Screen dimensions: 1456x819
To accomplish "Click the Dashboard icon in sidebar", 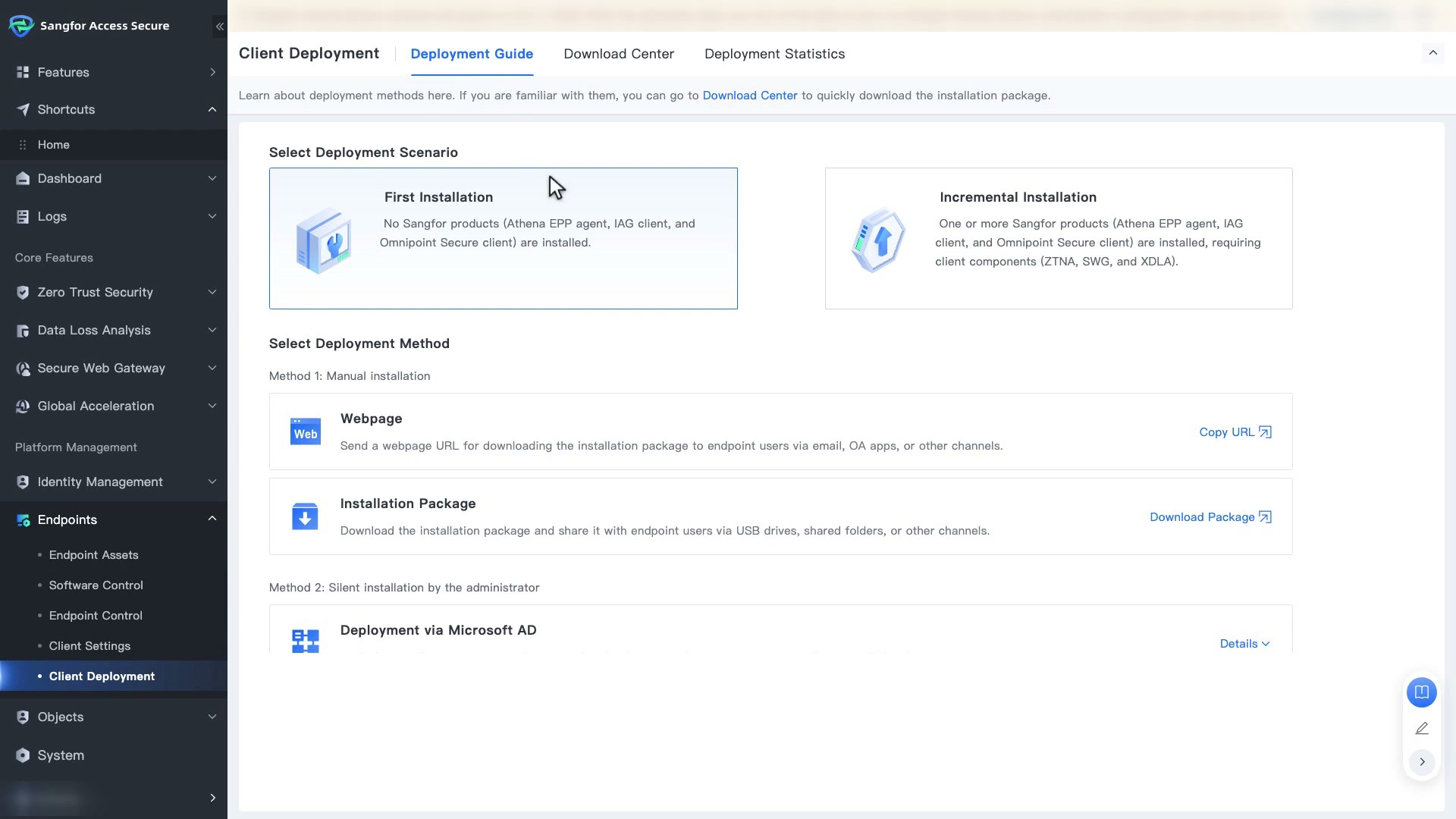I will coord(23,178).
